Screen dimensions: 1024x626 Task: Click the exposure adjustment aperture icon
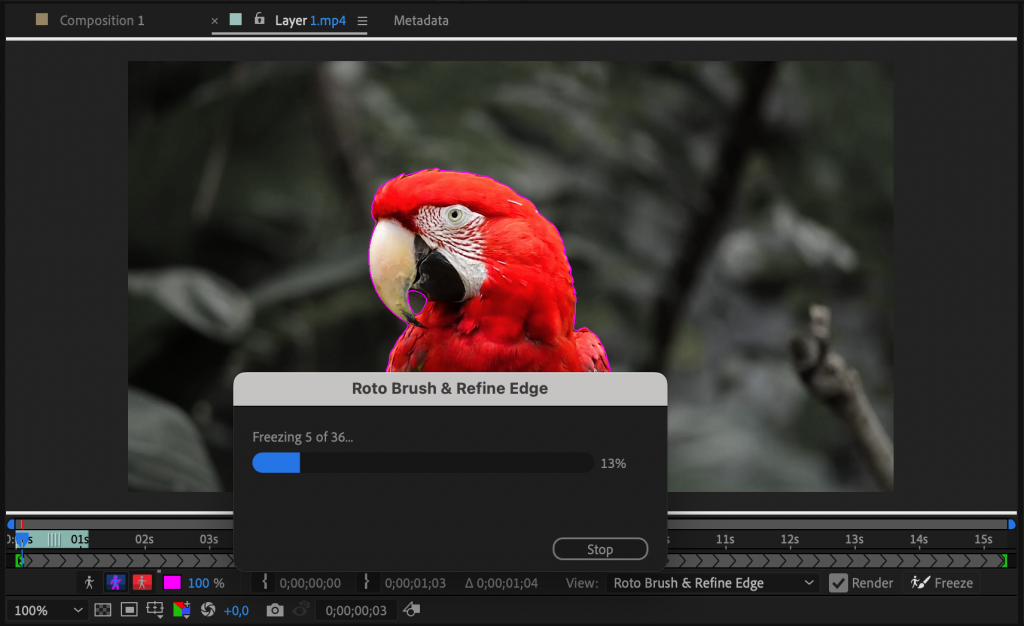[208, 610]
